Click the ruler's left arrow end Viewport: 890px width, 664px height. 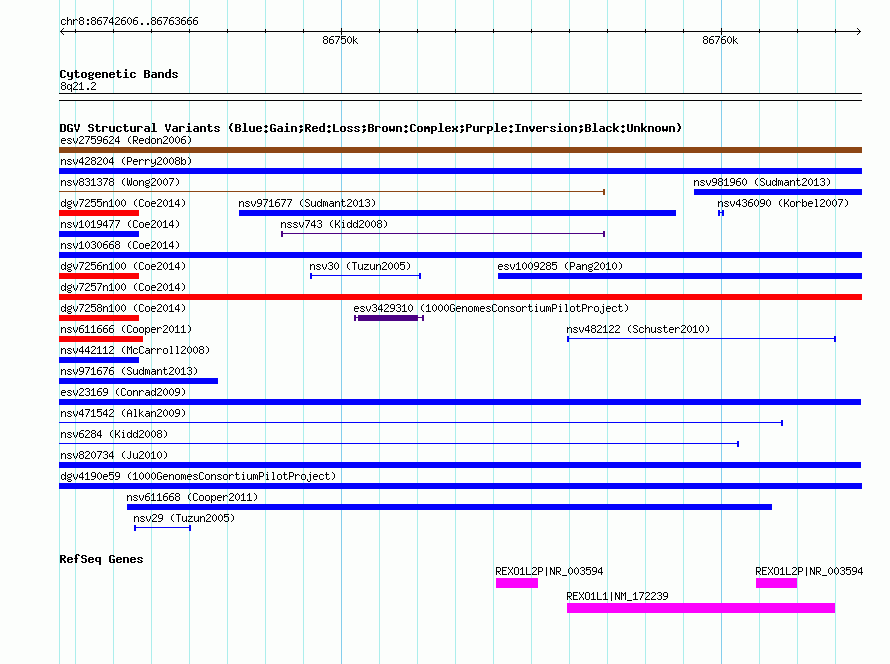click(x=62, y=31)
